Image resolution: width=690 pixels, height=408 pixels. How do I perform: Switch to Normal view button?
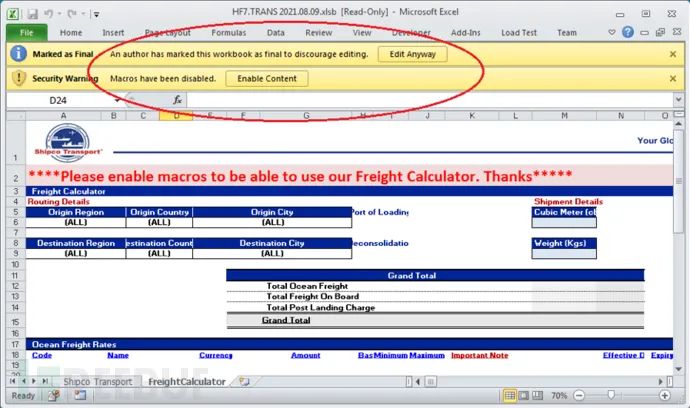[x=510, y=396]
